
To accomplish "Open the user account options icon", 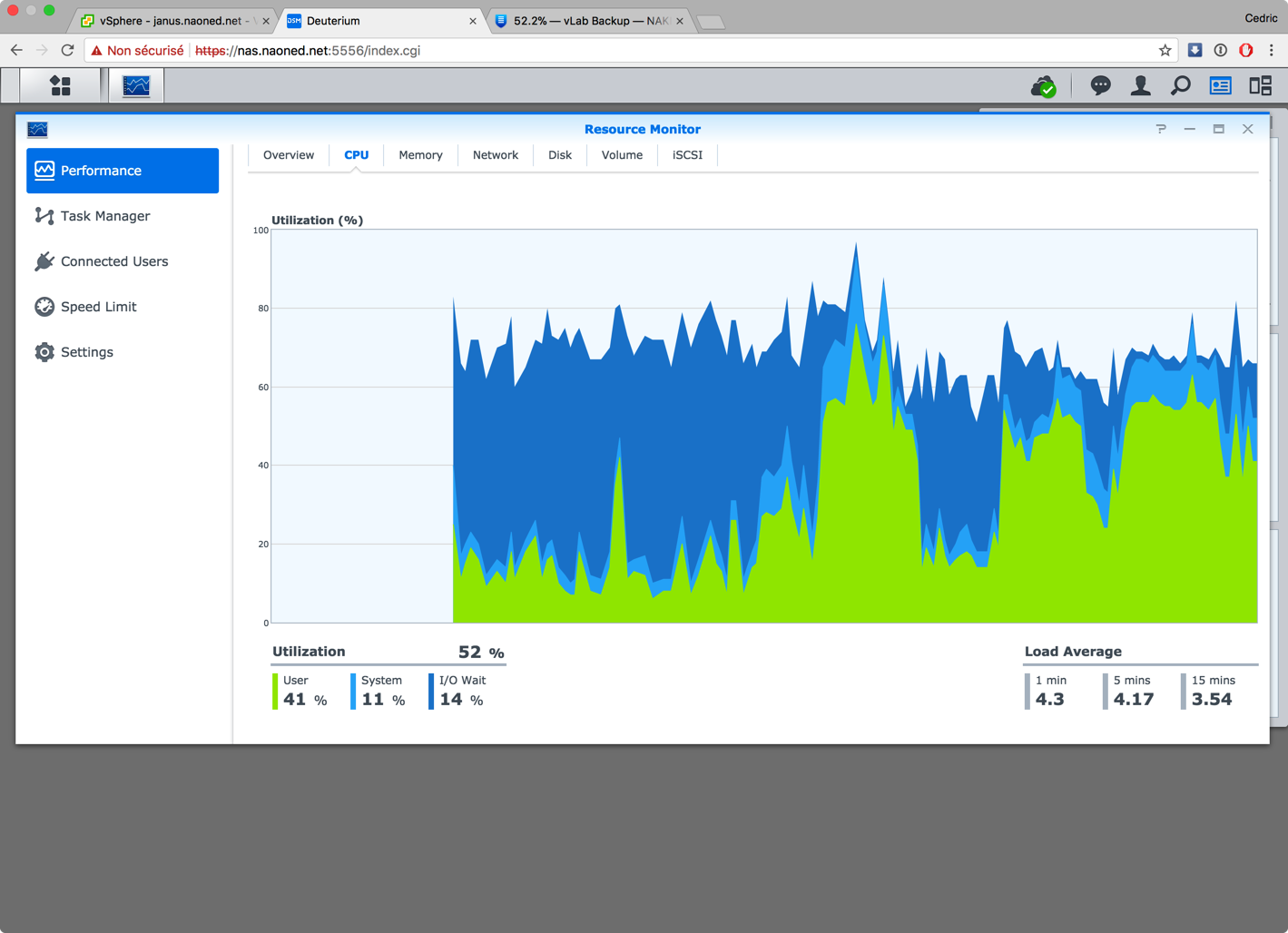I will click(1140, 85).
